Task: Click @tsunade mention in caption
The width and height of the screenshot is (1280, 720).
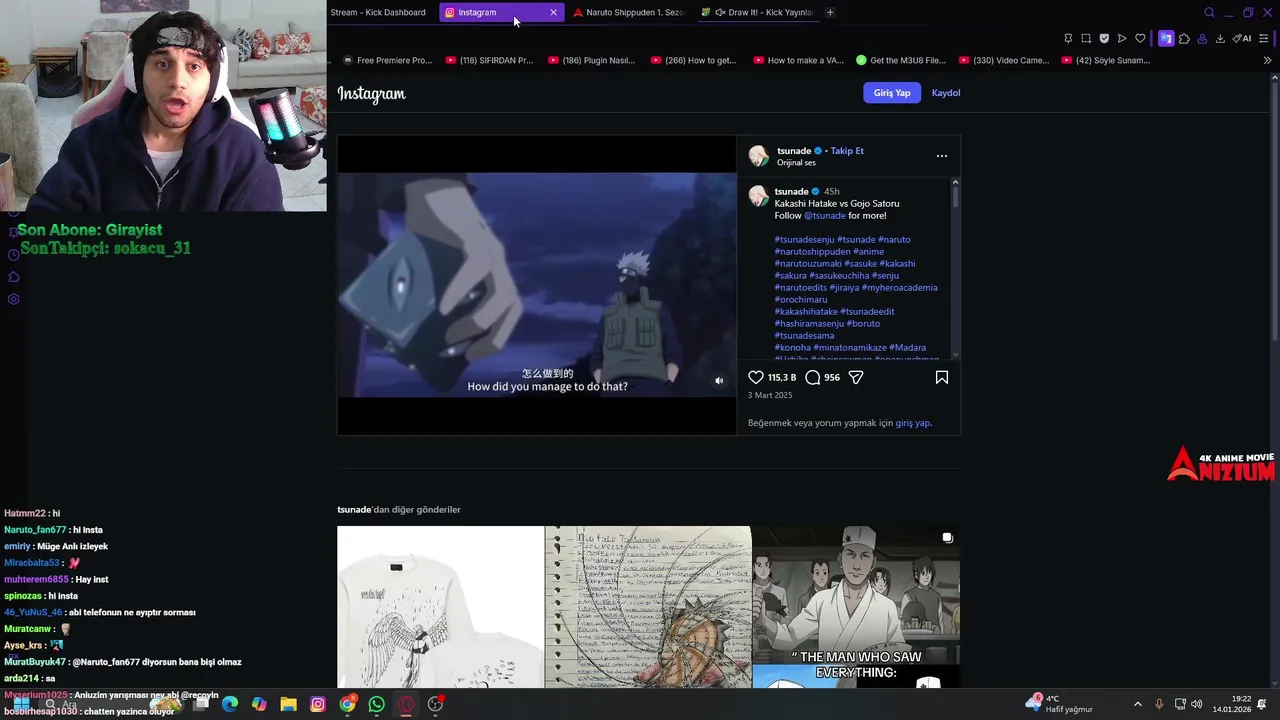Action: pyautogui.click(x=825, y=216)
